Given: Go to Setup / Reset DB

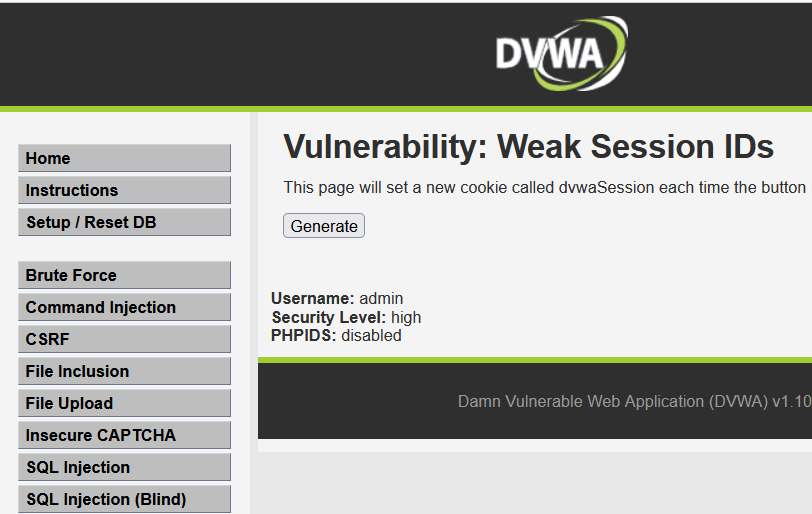Looking at the screenshot, I should coord(124,223).
